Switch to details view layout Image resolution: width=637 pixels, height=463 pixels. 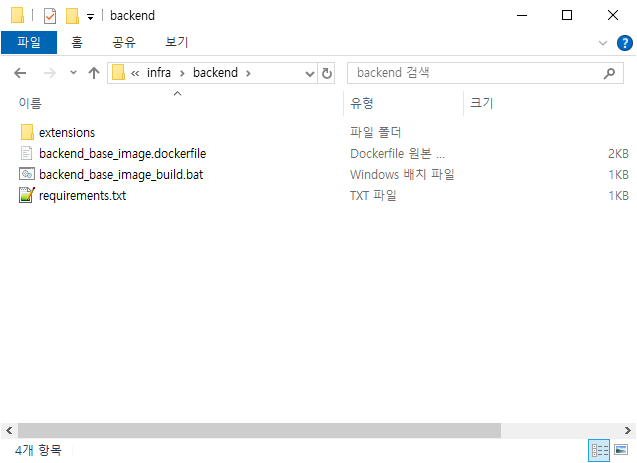[599, 450]
